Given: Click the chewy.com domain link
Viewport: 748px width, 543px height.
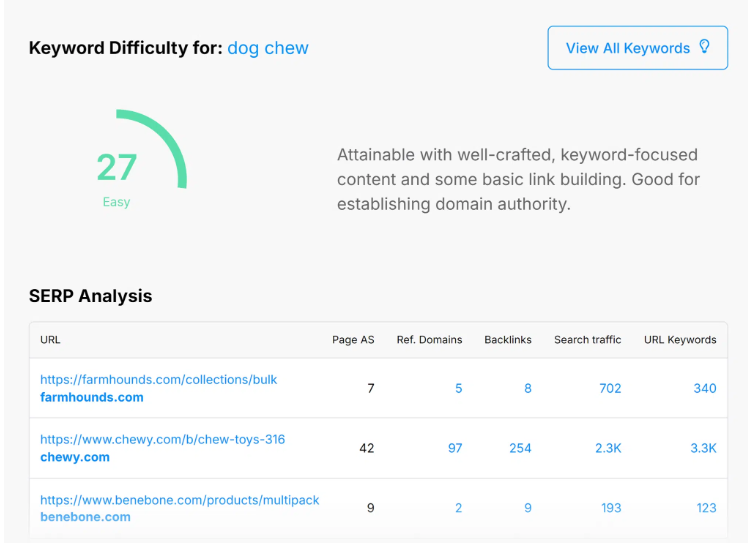Looking at the screenshot, I should [x=75, y=457].
